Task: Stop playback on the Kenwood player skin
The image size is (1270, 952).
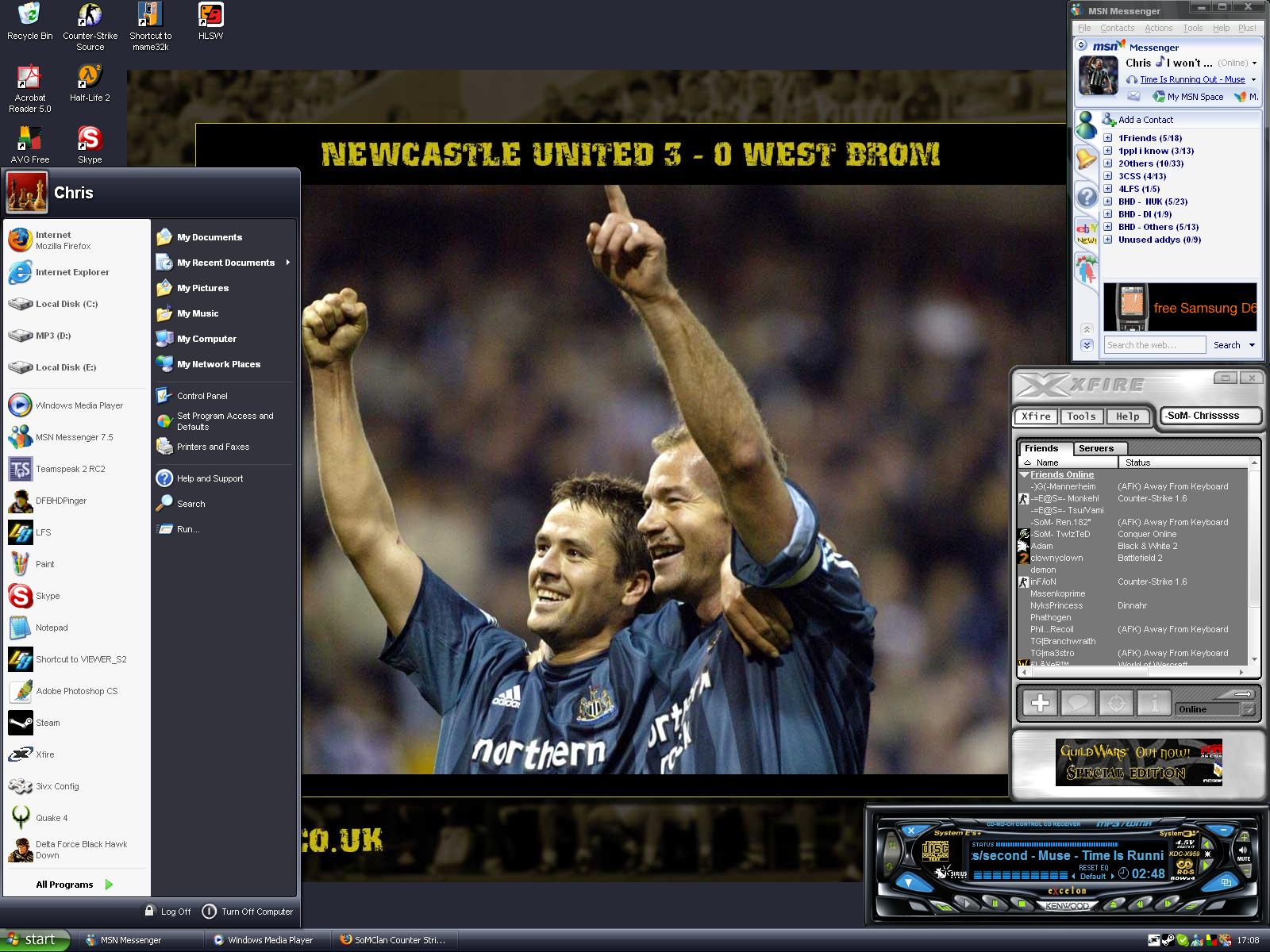Action: coord(1022,904)
